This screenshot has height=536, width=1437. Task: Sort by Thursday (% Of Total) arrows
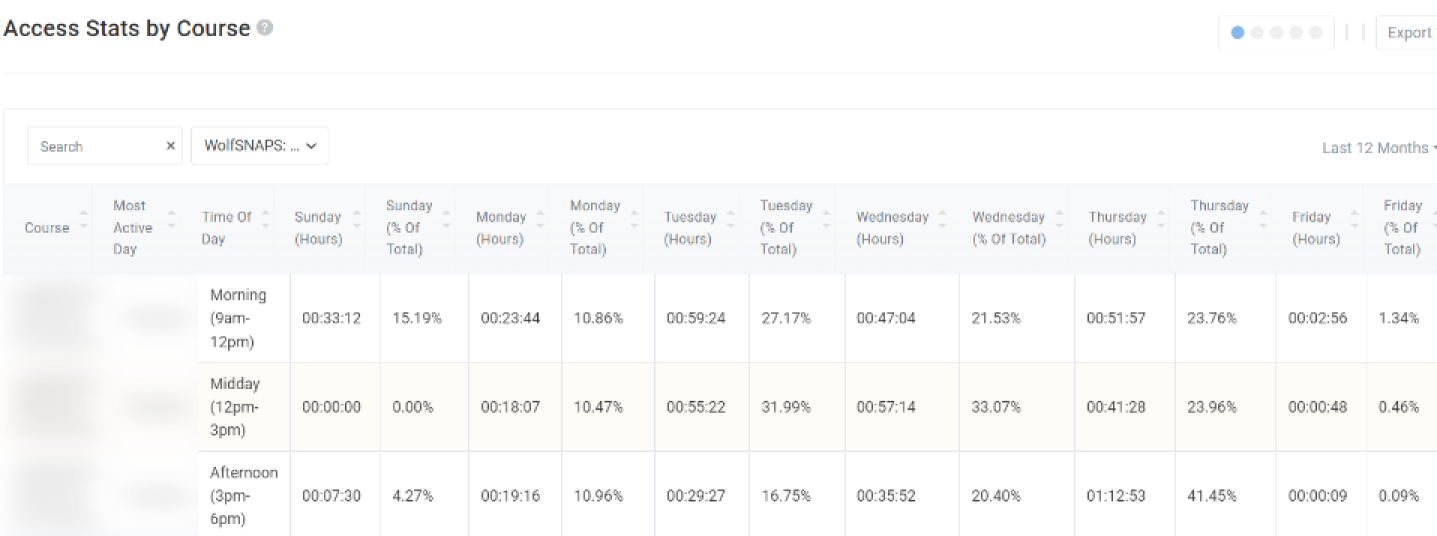pyautogui.click(x=1263, y=228)
